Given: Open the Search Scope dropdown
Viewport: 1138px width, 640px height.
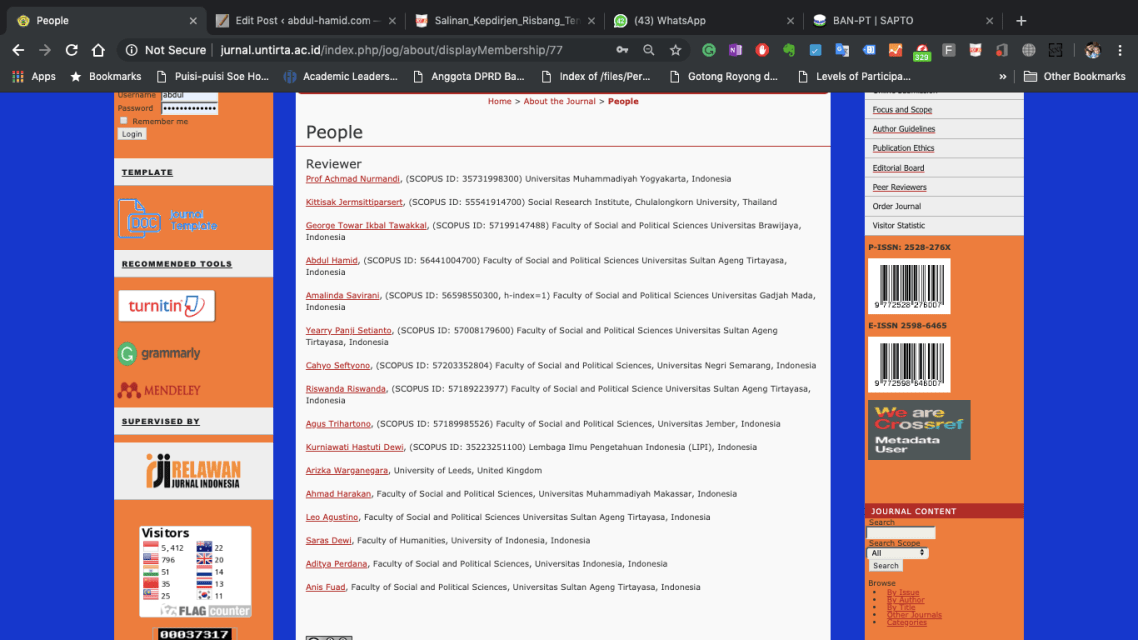Looking at the screenshot, I should pyautogui.click(x=897, y=553).
